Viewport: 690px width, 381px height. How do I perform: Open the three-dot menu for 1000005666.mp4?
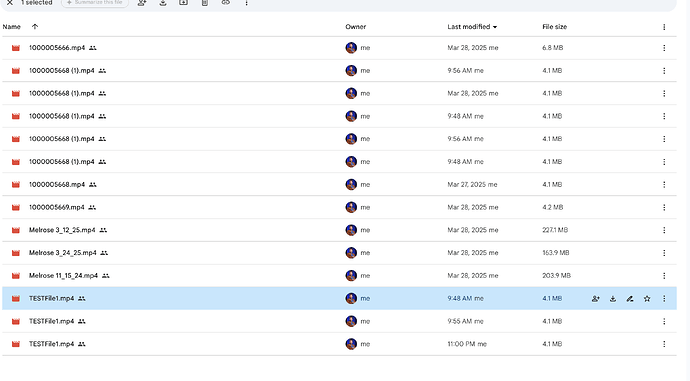(664, 48)
